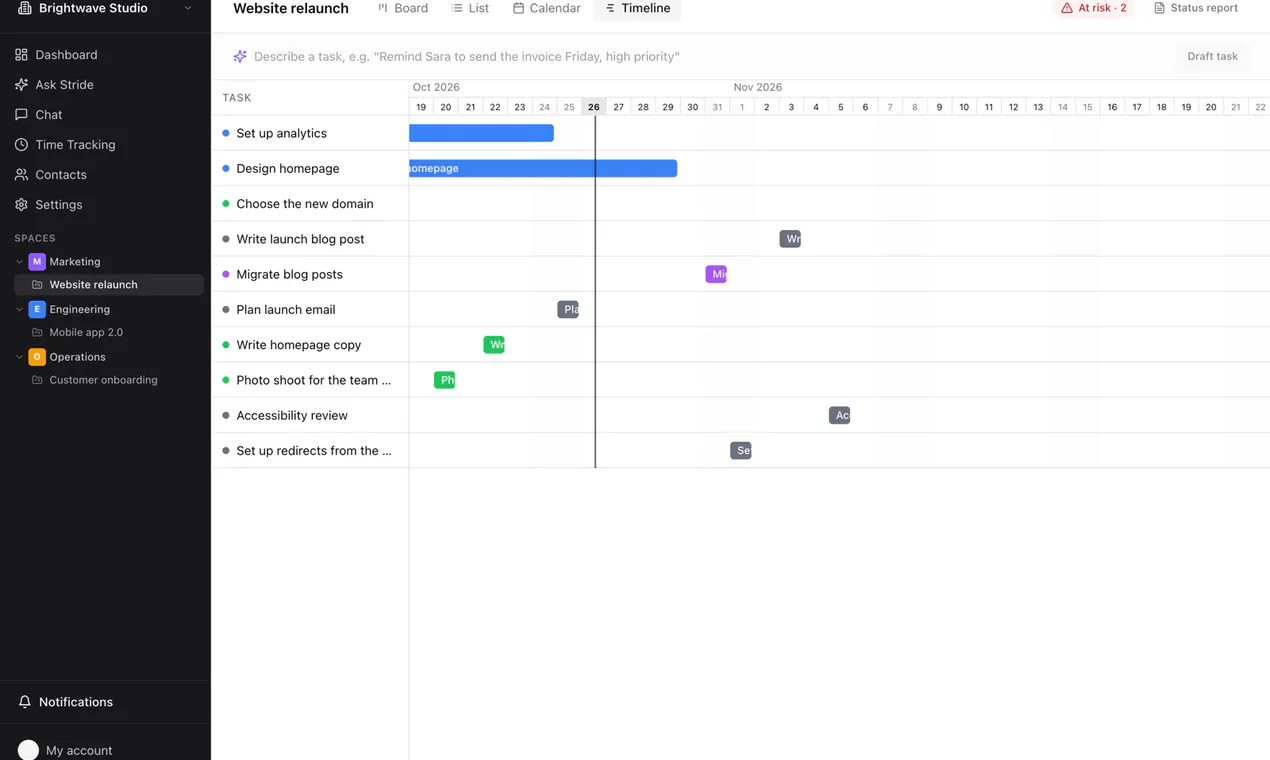
Task: Select the Timeline tab
Action: [x=637, y=8]
